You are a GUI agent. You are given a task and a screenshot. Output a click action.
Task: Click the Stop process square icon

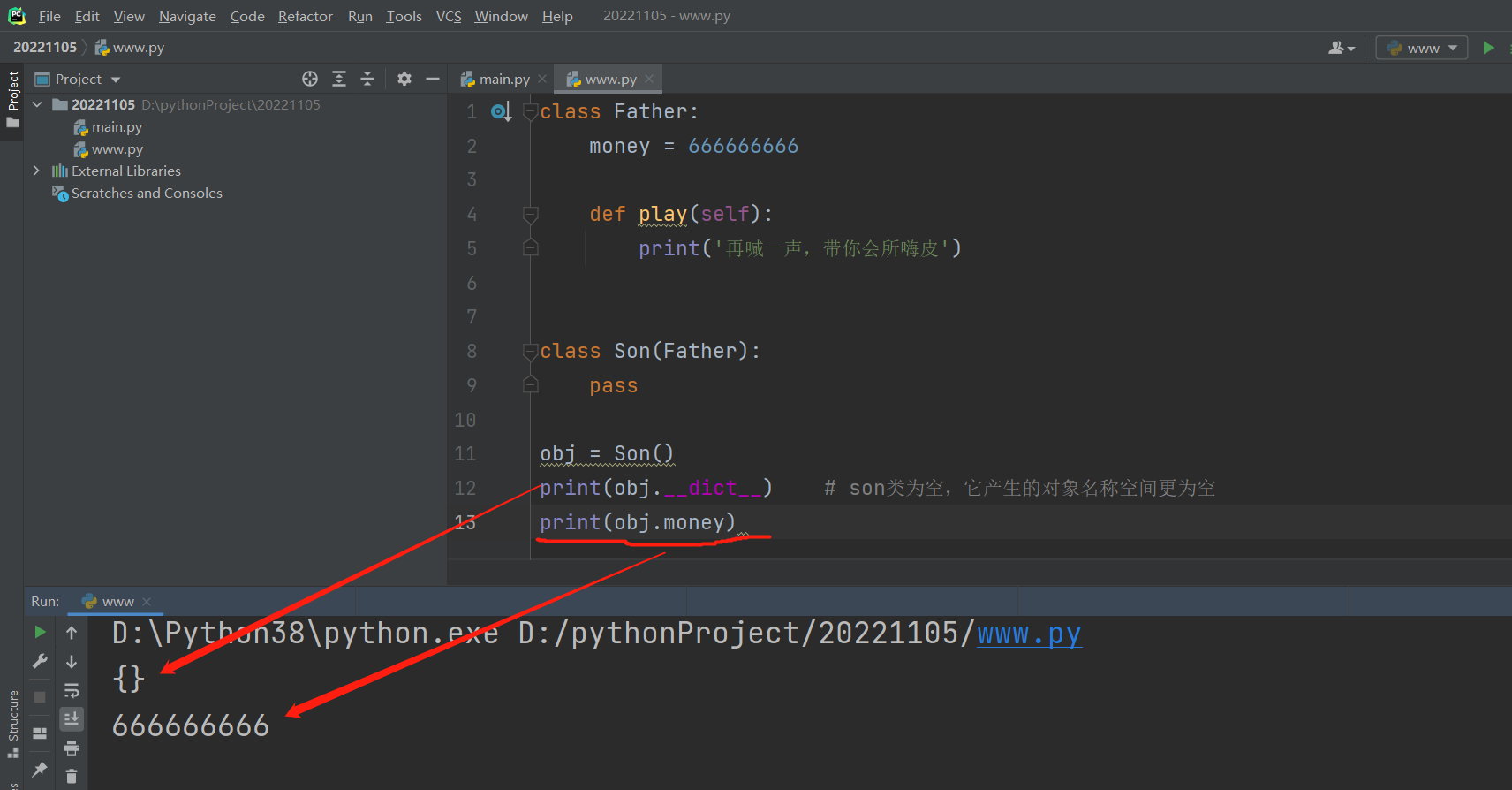click(40, 697)
